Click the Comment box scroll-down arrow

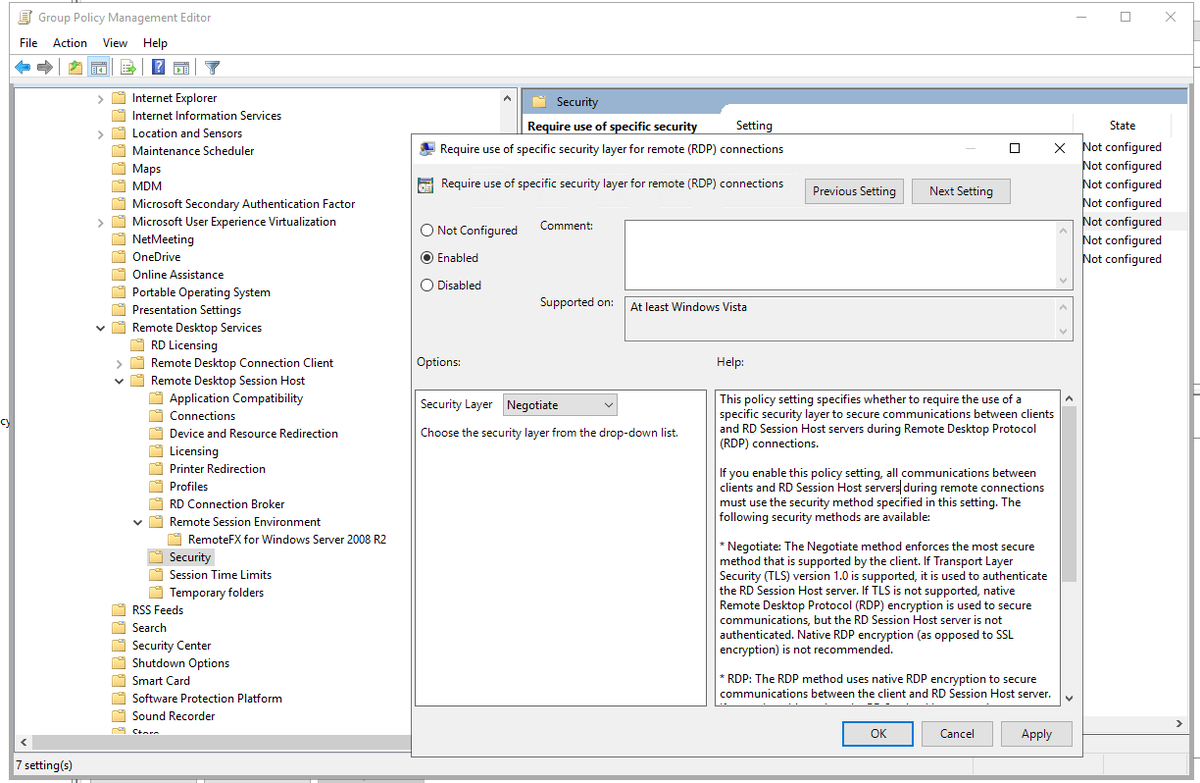(1063, 281)
